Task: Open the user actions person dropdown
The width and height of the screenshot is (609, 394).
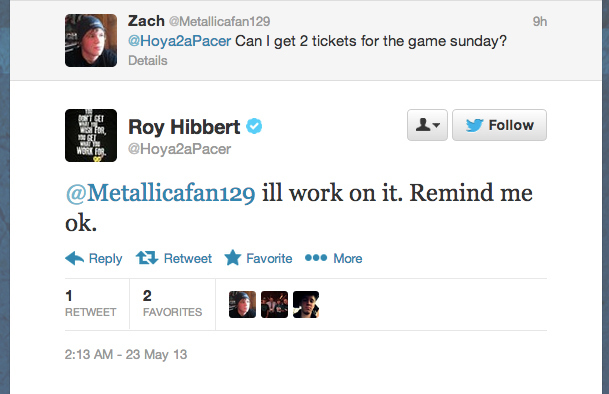Action: [x=427, y=125]
